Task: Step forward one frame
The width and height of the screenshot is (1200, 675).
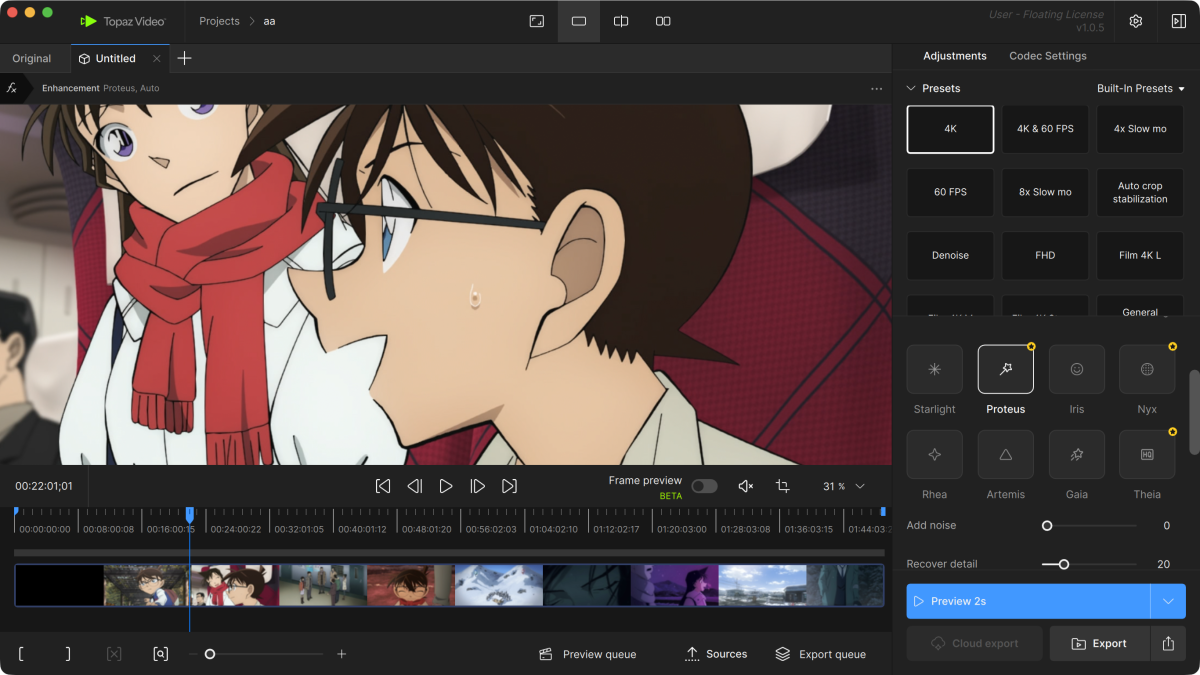Action: [477, 486]
